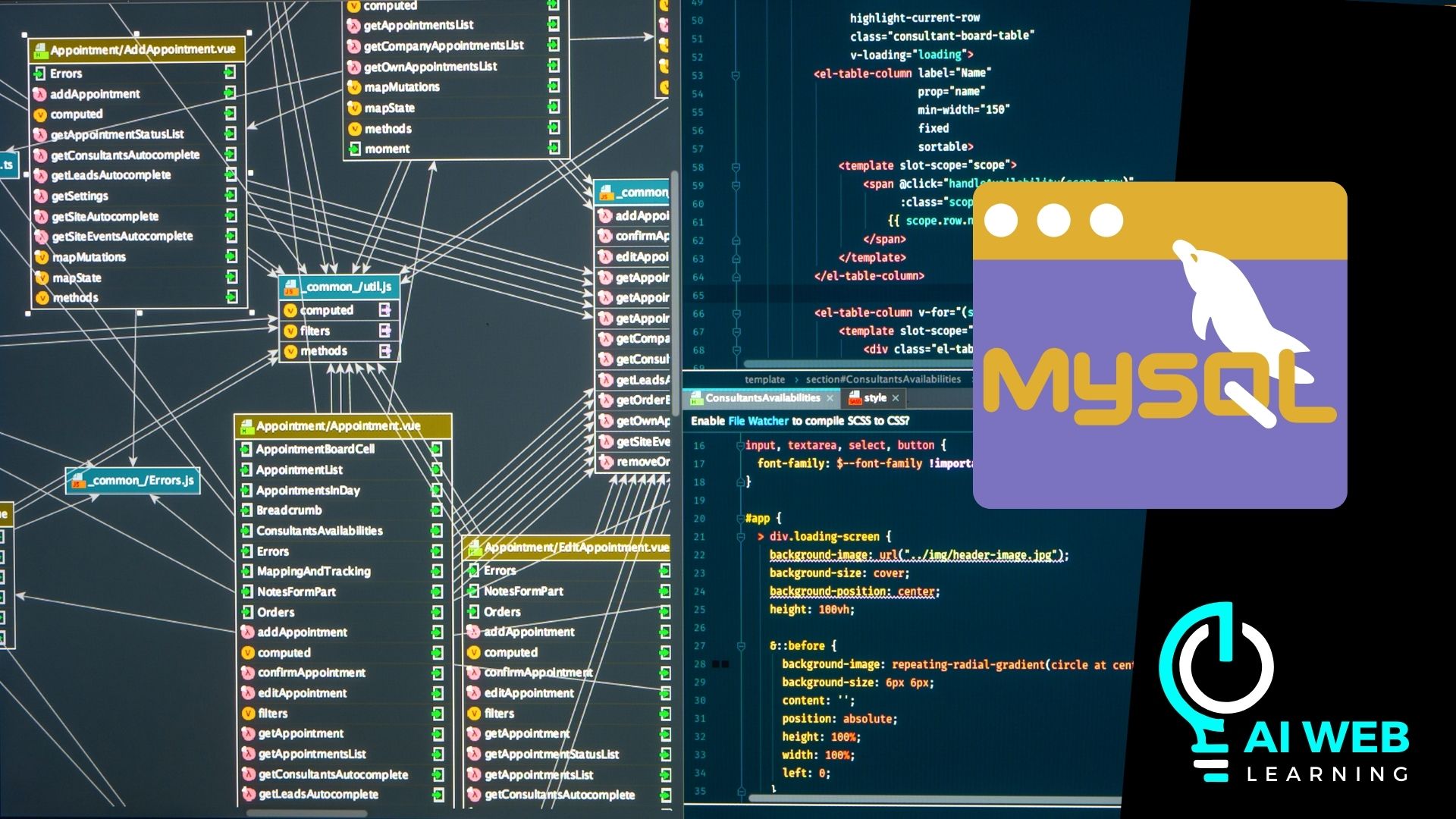Click the green arrow icon on getLeadsAutocomplete row in AddAppointment.vue
This screenshot has height=819, width=1456.
(x=230, y=175)
